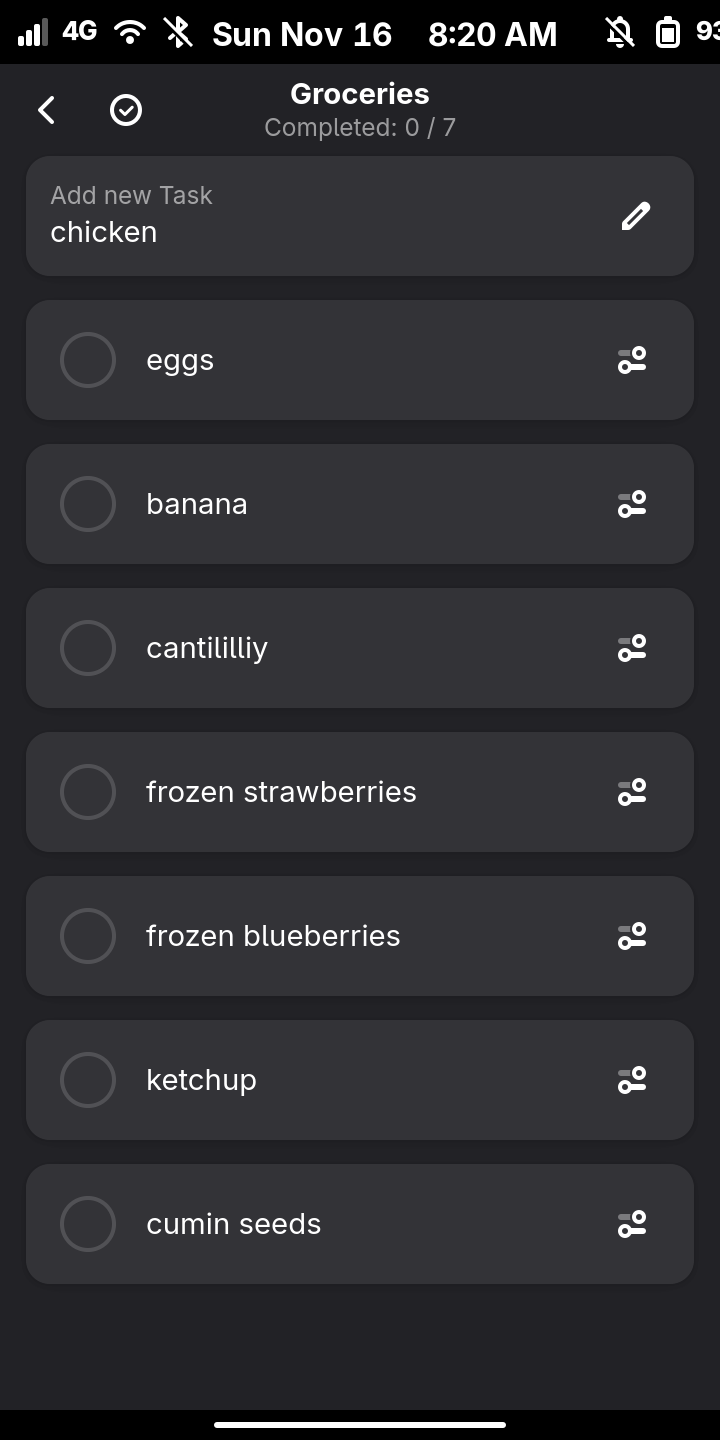Toggle the frozen blueberries checkbox

[88, 936]
